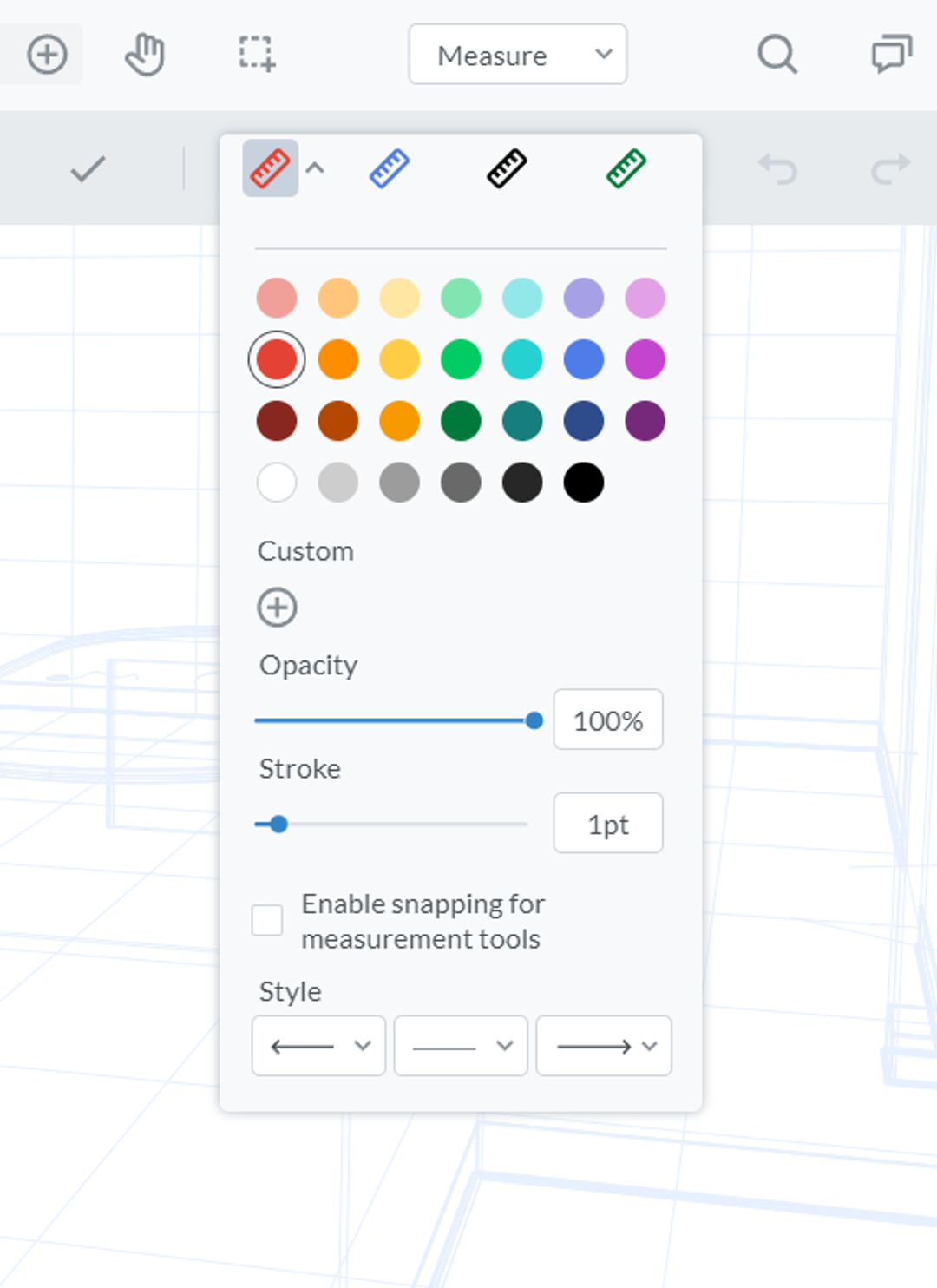Click the 1pt stroke width field

(607, 823)
